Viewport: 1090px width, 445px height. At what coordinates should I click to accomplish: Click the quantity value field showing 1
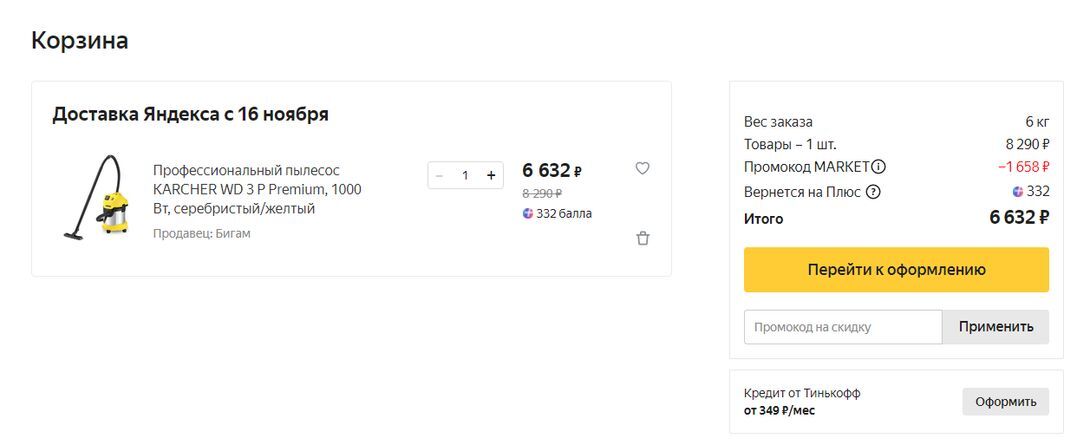coord(465,175)
